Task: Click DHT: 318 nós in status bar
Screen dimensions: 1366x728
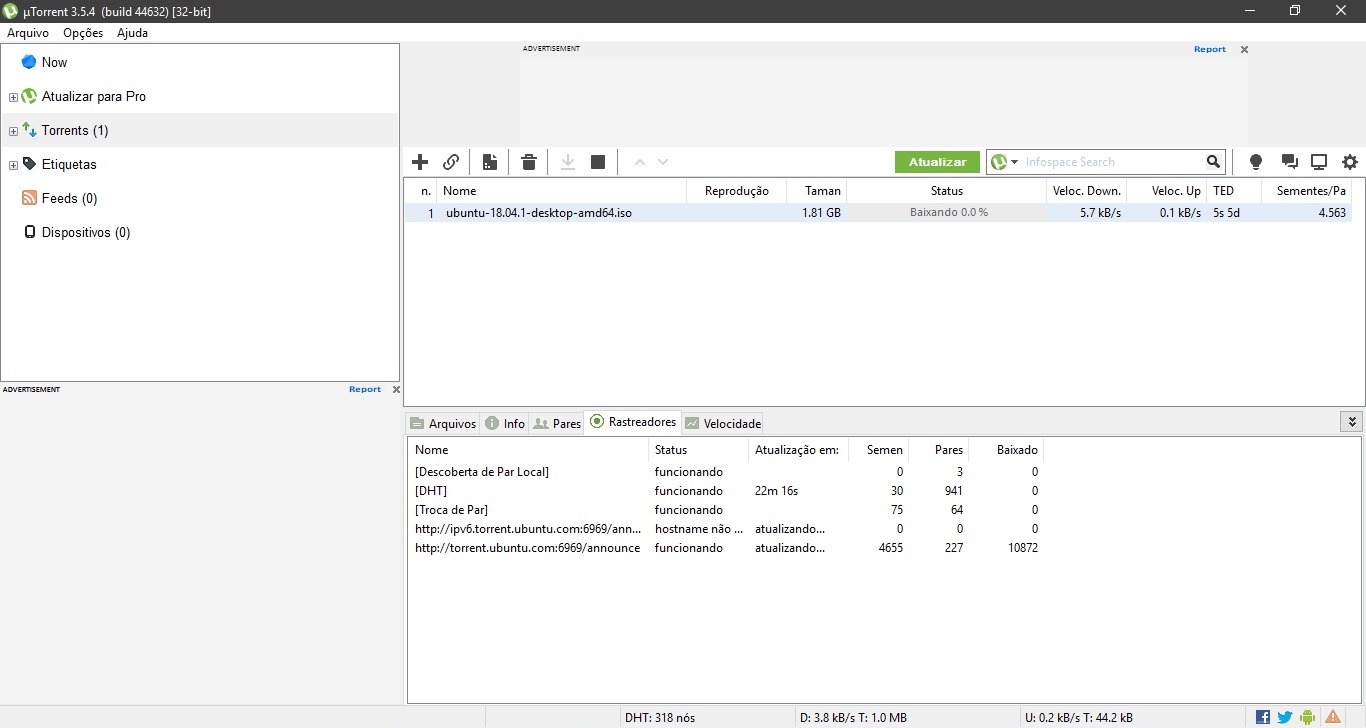Action: point(660,717)
